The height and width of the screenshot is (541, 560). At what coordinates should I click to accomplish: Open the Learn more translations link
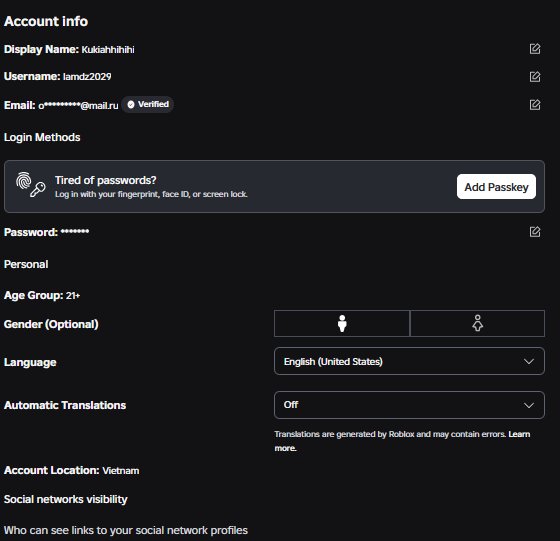pos(520,434)
